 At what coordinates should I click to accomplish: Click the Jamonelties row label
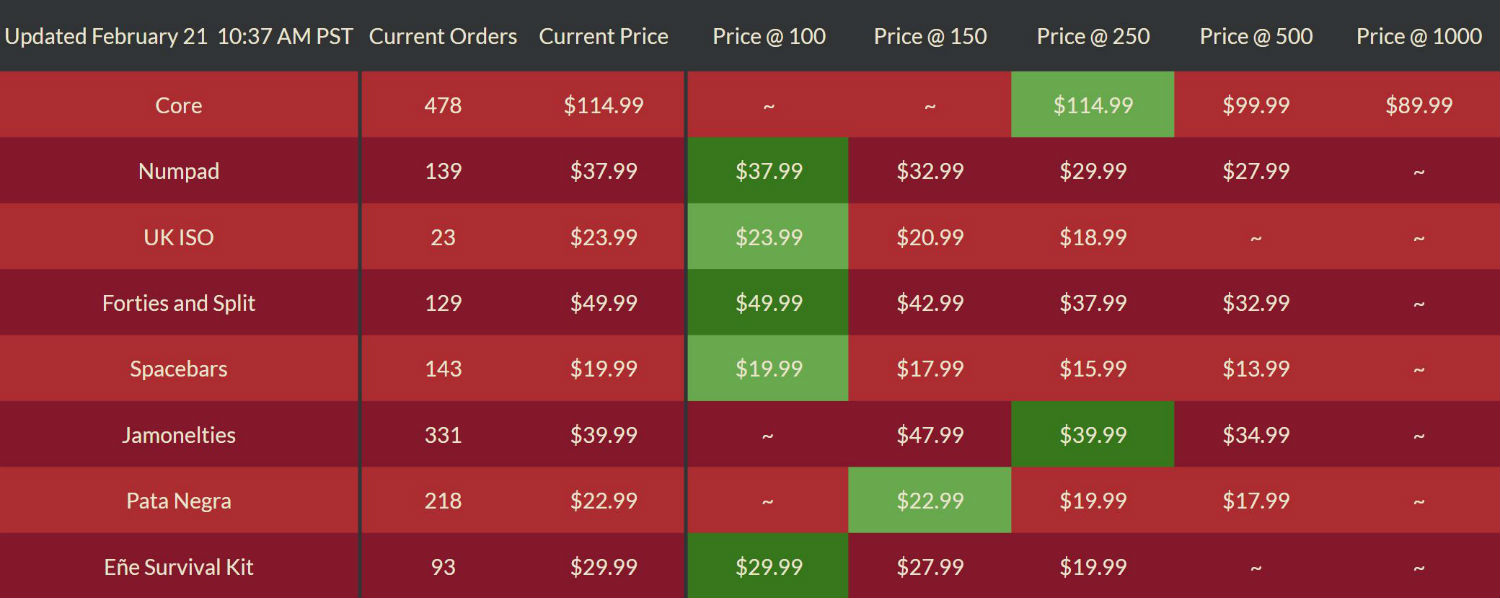[x=179, y=435]
